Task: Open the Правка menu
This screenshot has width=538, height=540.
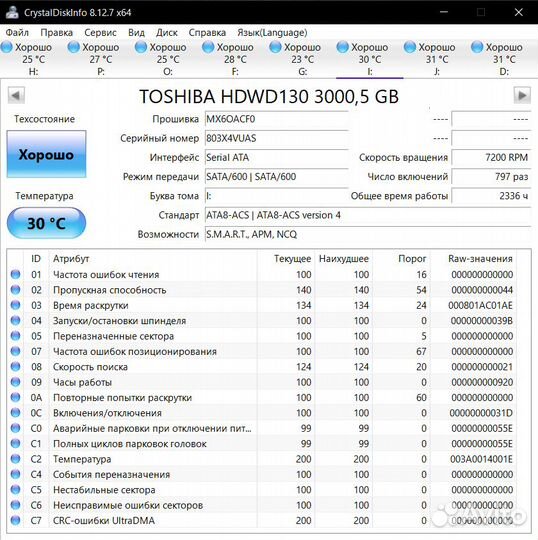Action: pyautogui.click(x=56, y=33)
